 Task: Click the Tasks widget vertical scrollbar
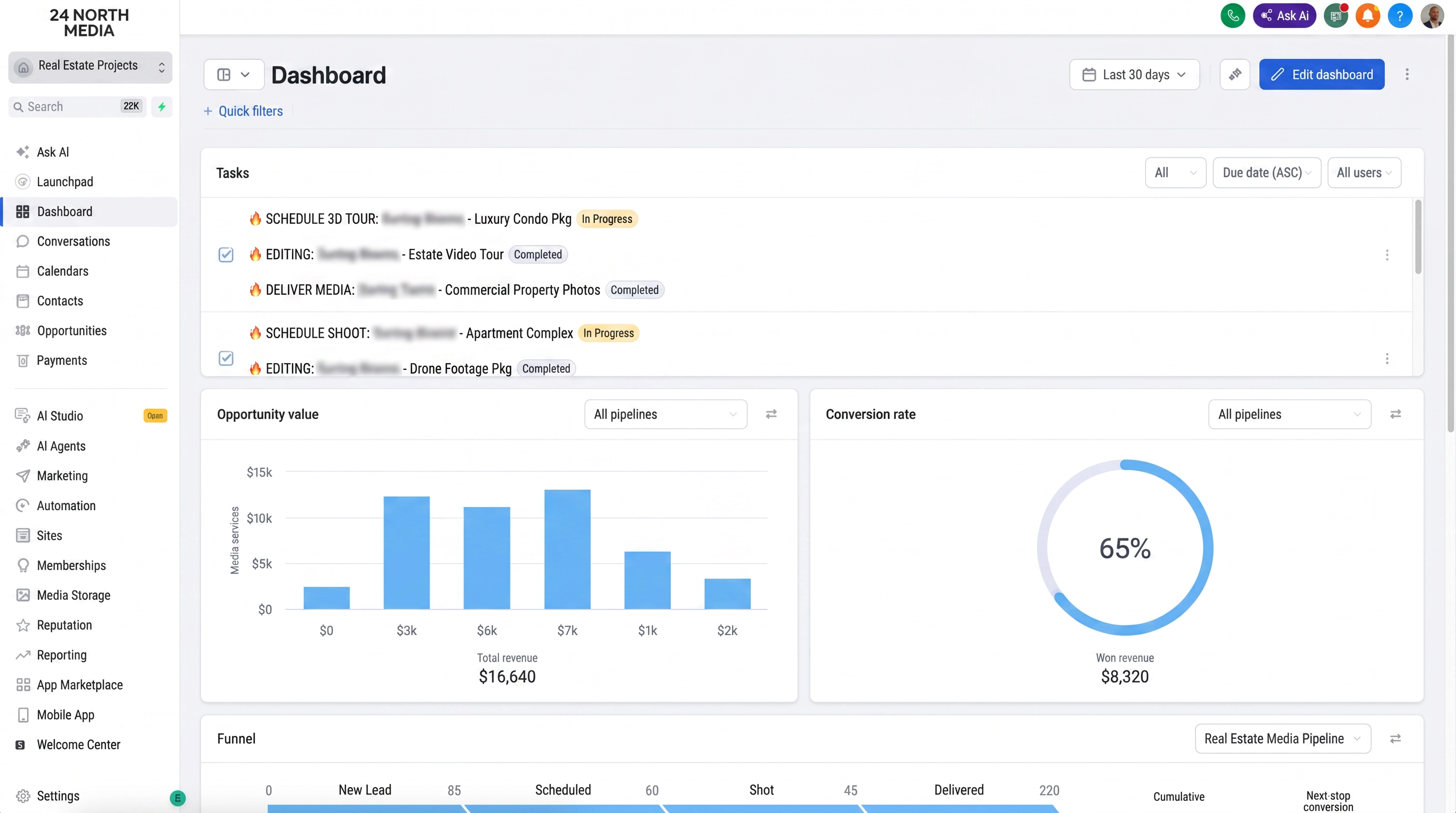[1418, 236]
